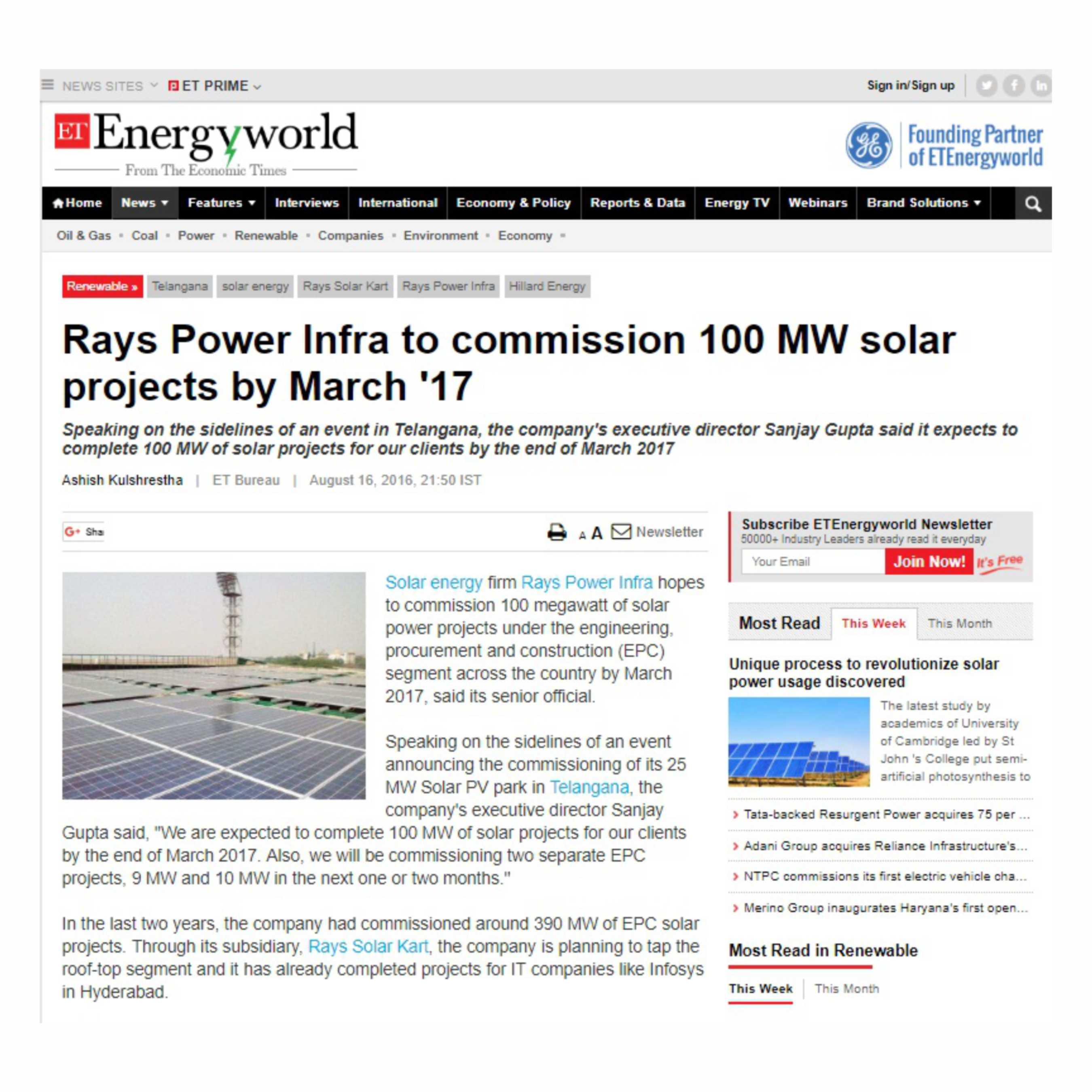Switch Most Read to This Month
This screenshot has height=1092, width=1092.
pyautogui.click(x=959, y=623)
